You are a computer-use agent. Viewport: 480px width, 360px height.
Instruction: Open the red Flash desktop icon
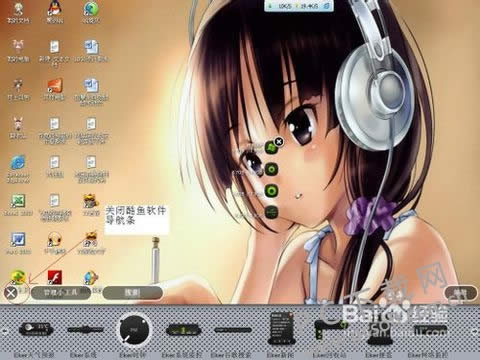55,277
